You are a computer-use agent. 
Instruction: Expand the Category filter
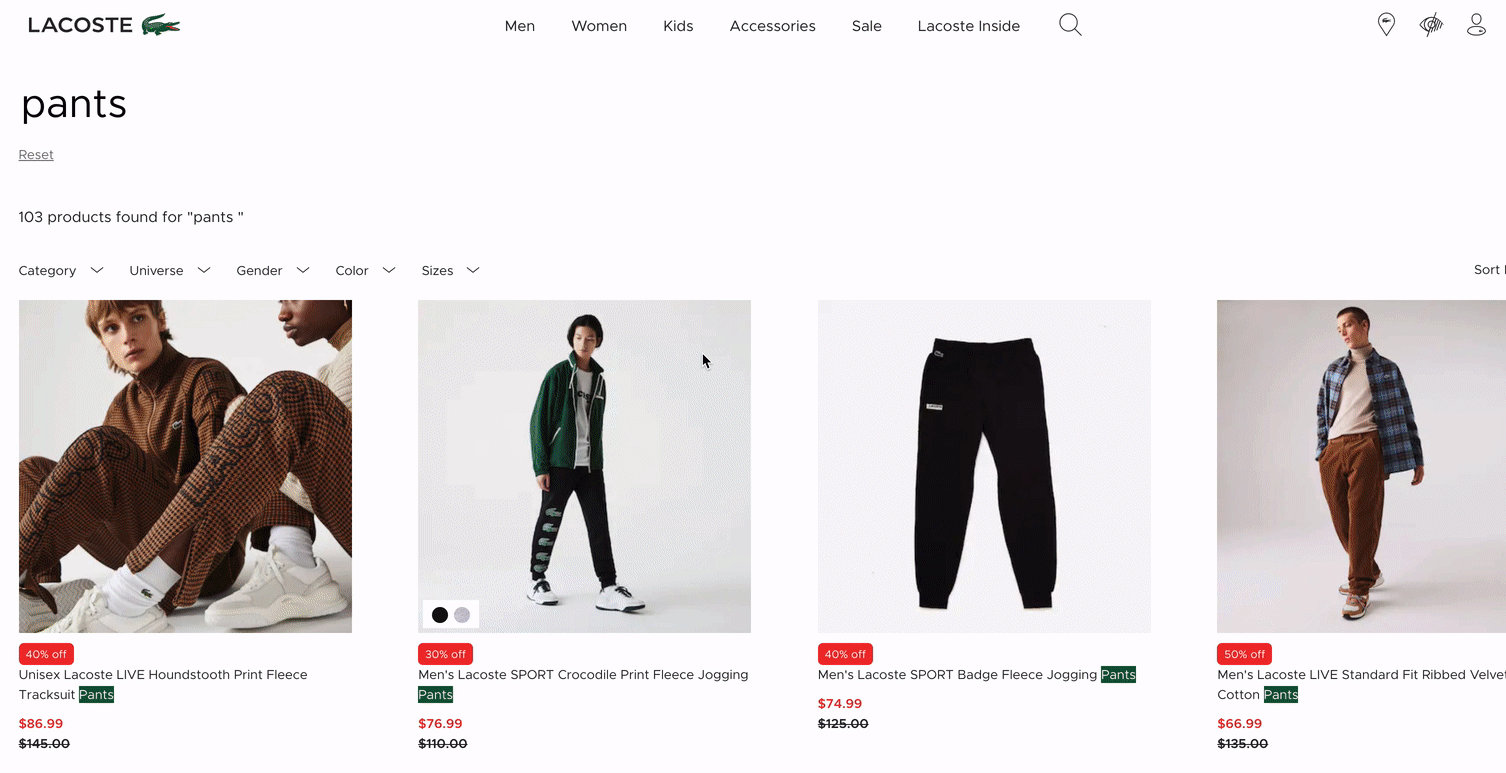(61, 270)
